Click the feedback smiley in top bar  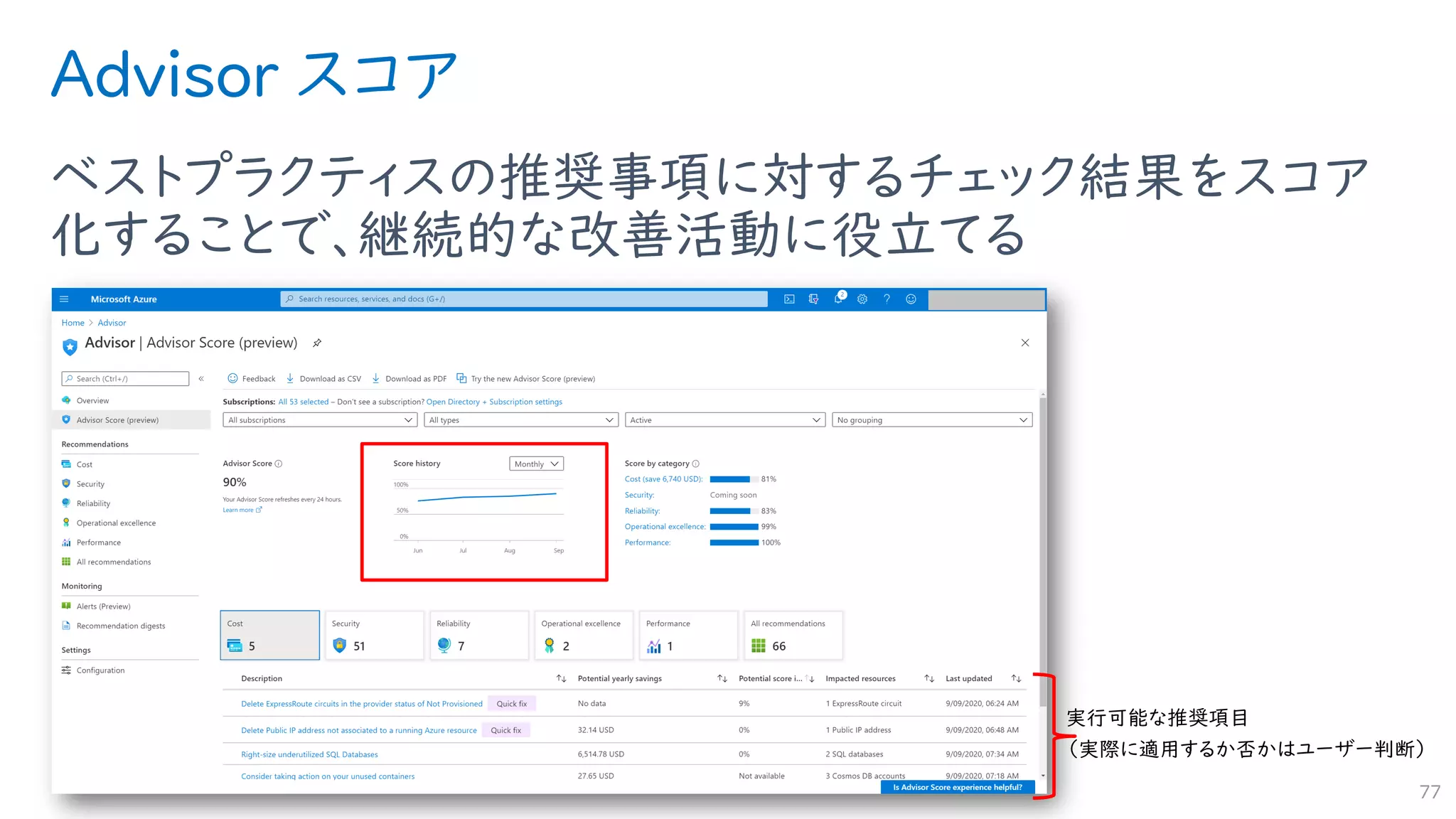911,299
